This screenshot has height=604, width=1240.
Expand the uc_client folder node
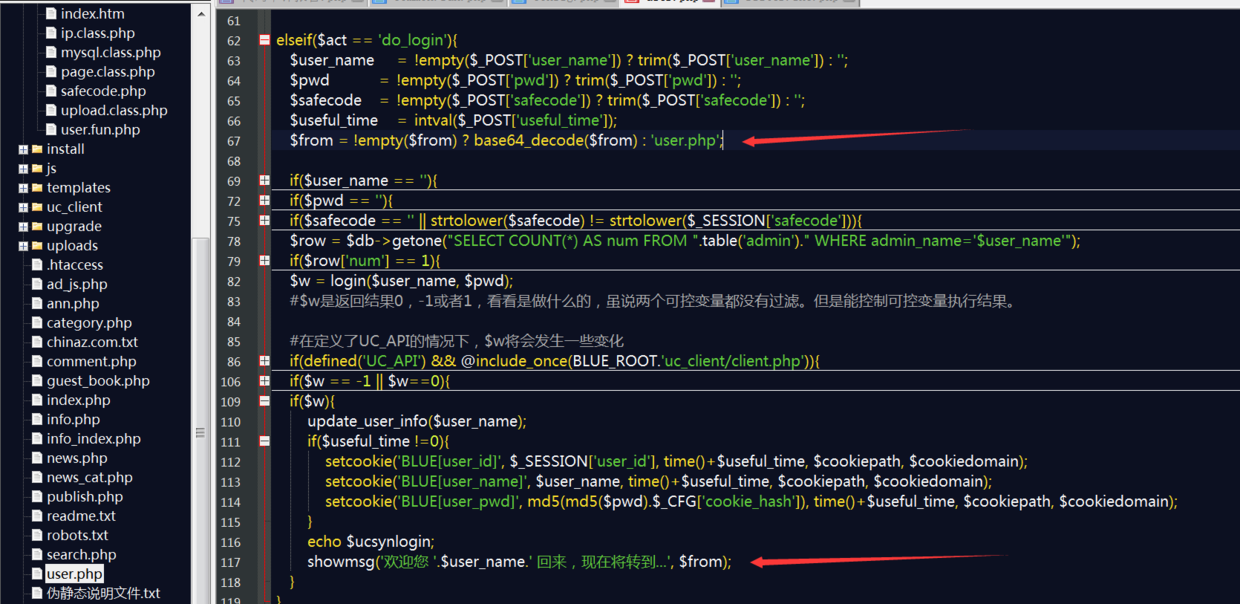[x=23, y=208]
